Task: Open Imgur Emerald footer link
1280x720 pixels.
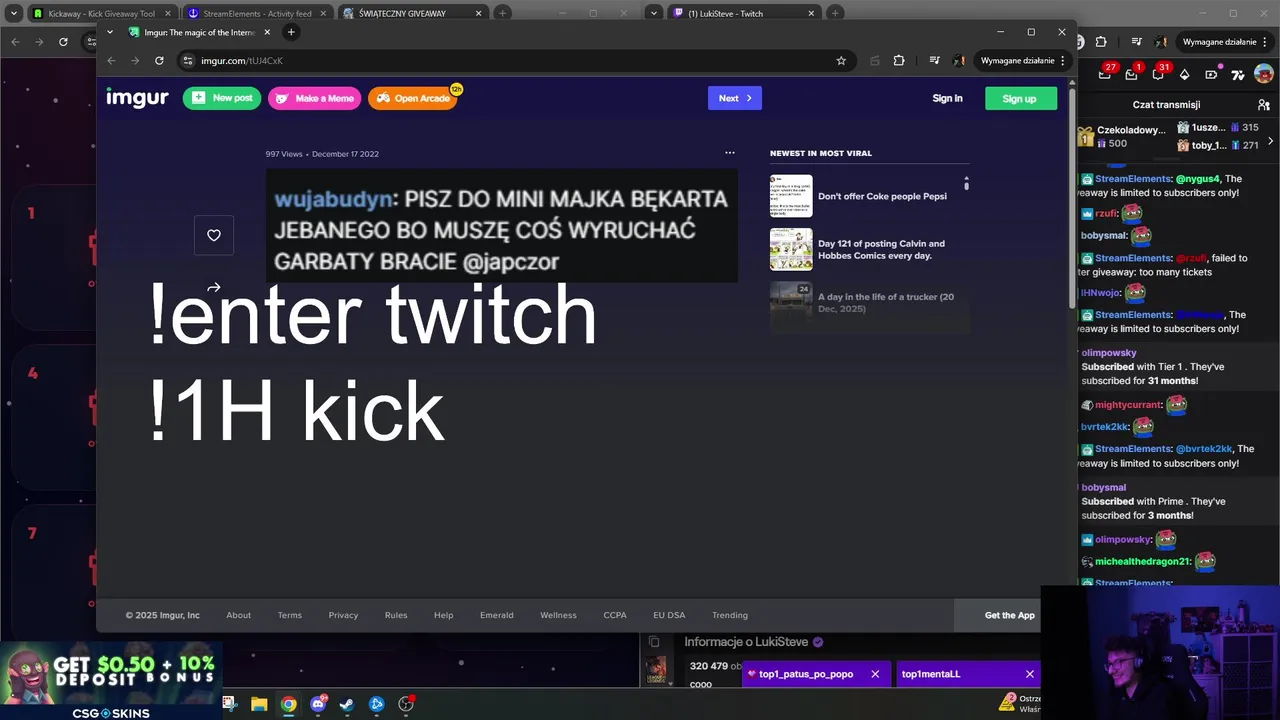Action: pyautogui.click(x=496, y=615)
